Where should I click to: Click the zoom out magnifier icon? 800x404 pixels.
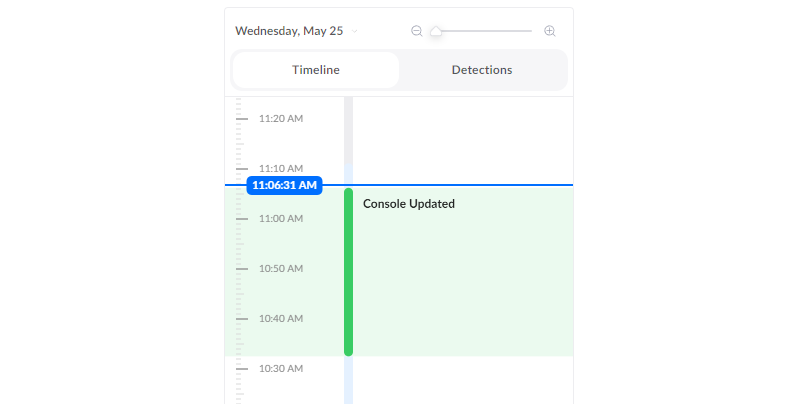(417, 31)
